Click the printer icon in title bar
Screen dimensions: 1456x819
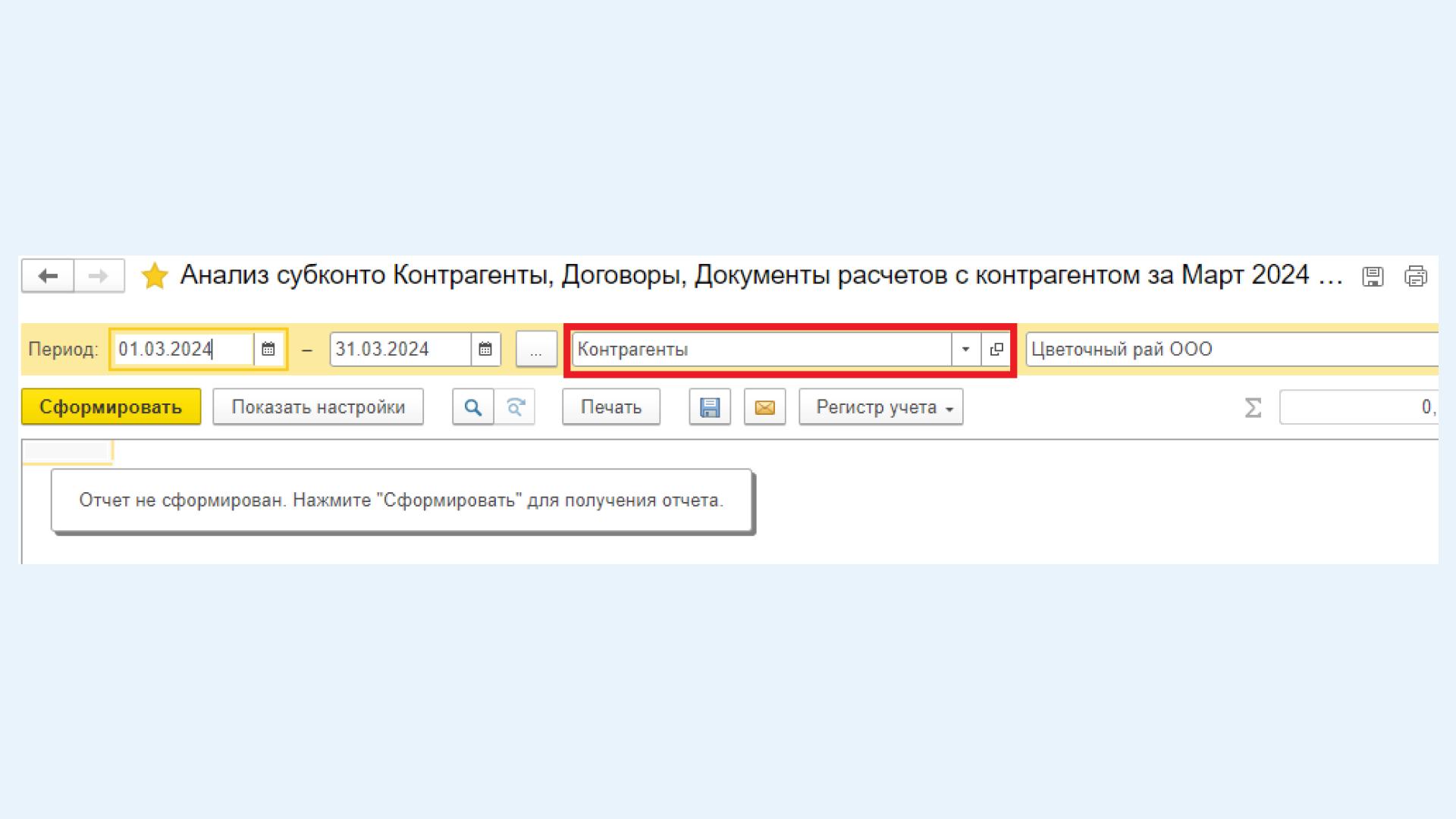pos(1416,277)
